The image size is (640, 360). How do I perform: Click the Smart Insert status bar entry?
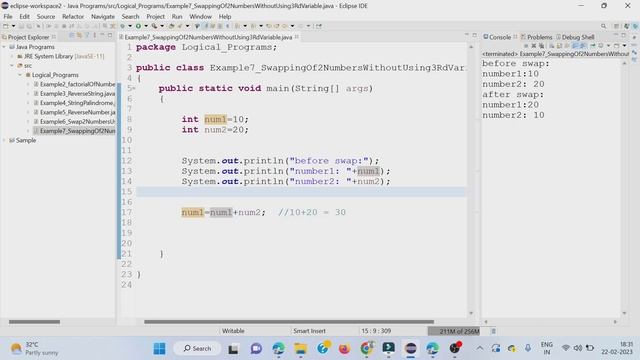tap(309, 331)
